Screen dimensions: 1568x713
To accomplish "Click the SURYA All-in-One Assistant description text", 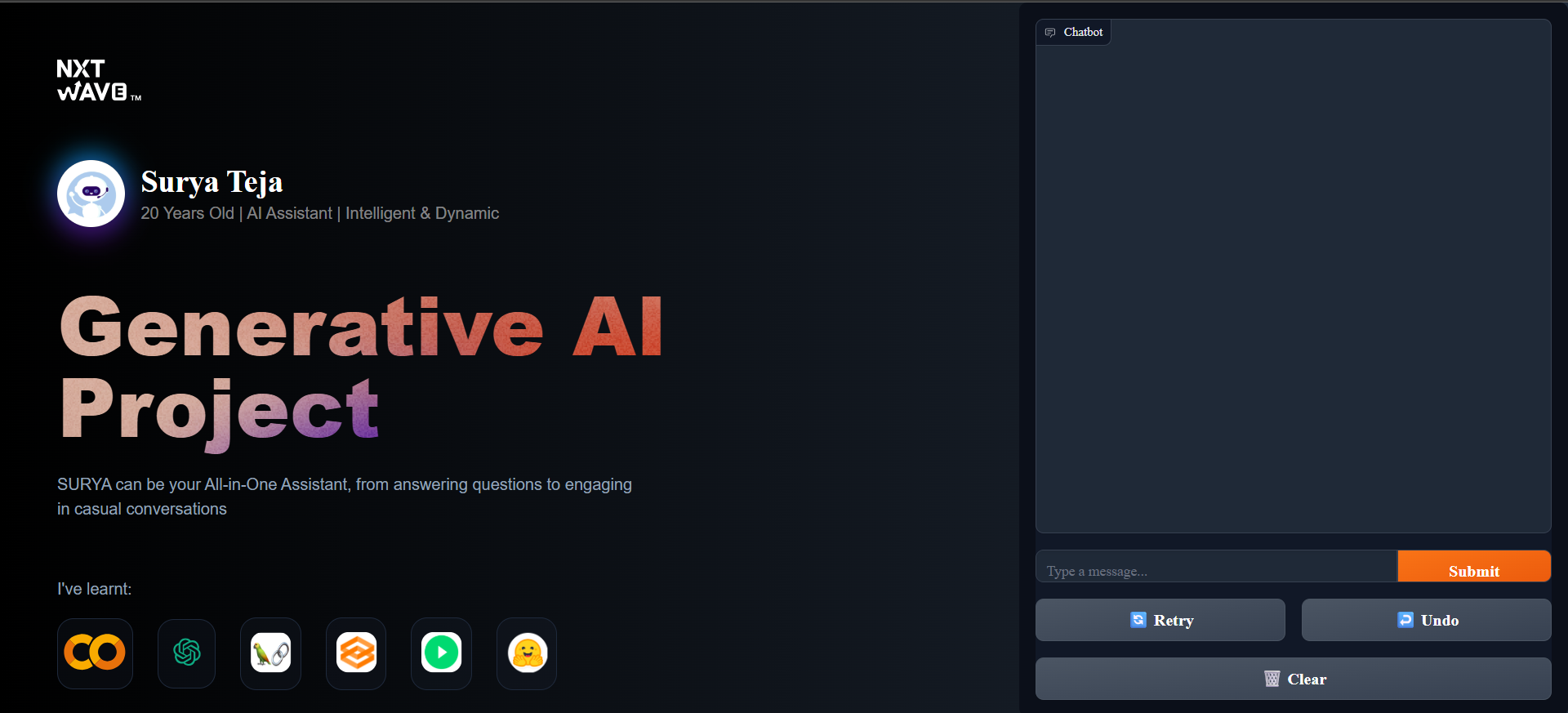I will [344, 496].
